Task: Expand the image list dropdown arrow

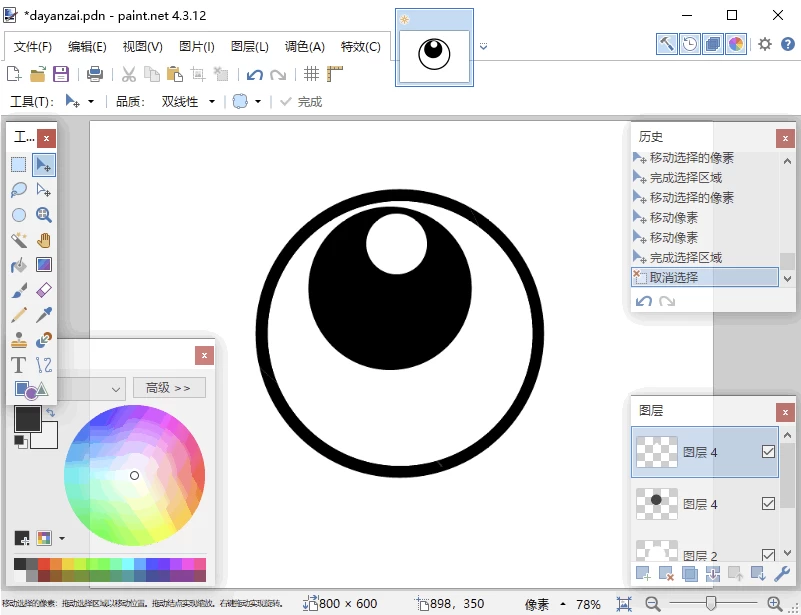Action: point(484,46)
